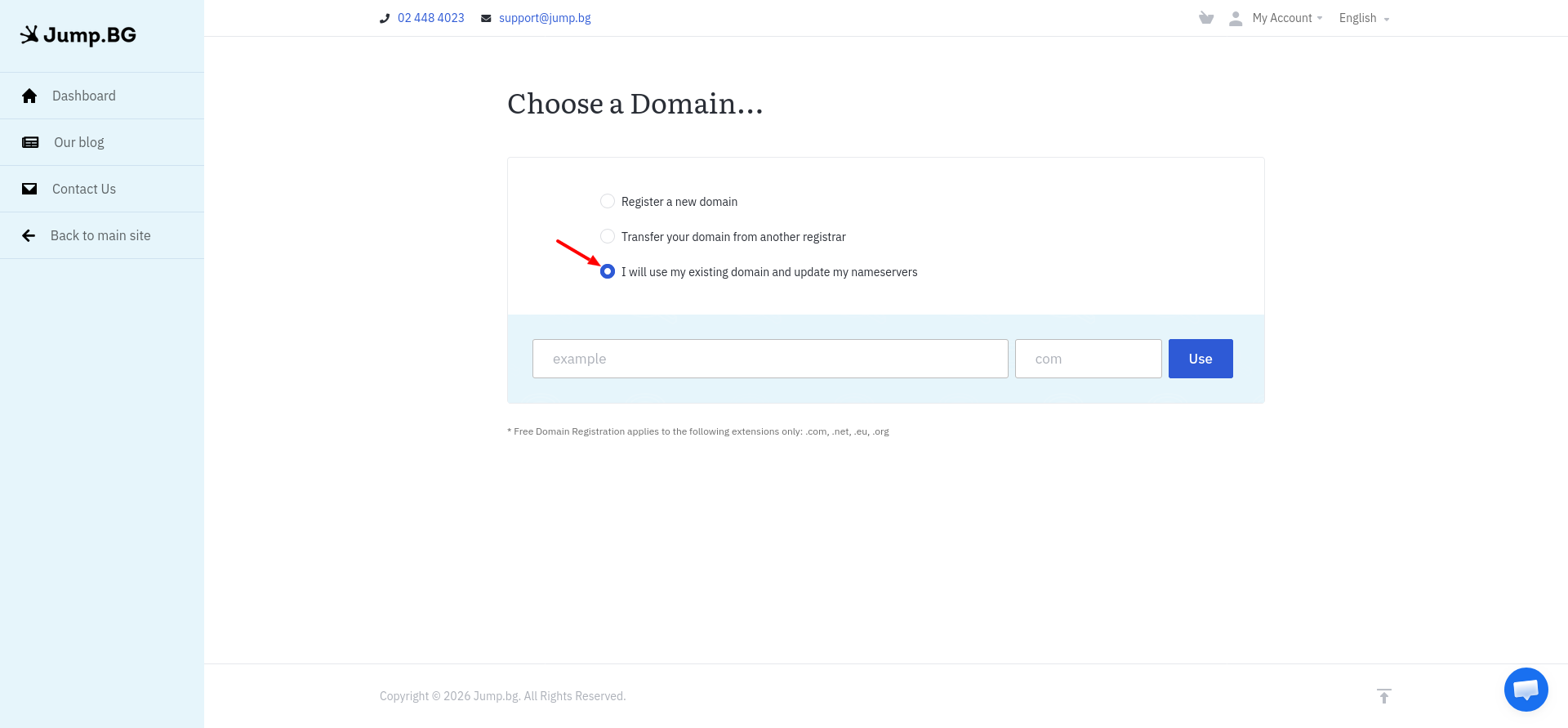The image size is (1568, 728).
Task: Click the 02 448 4023 phone link
Action: 430,18
